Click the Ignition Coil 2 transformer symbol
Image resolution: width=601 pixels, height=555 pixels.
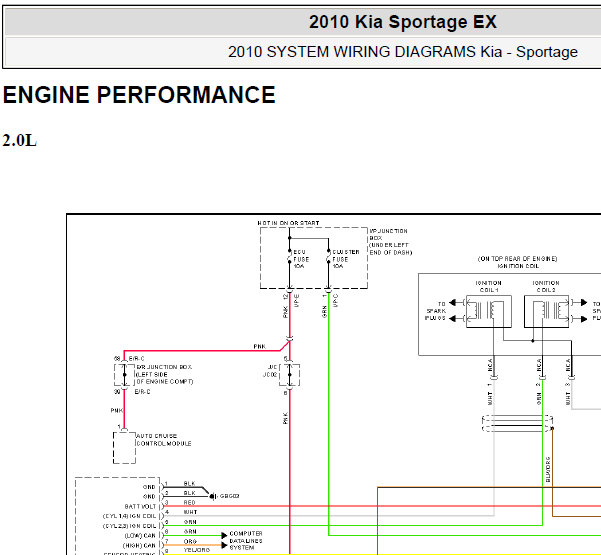pyautogui.click(x=546, y=311)
